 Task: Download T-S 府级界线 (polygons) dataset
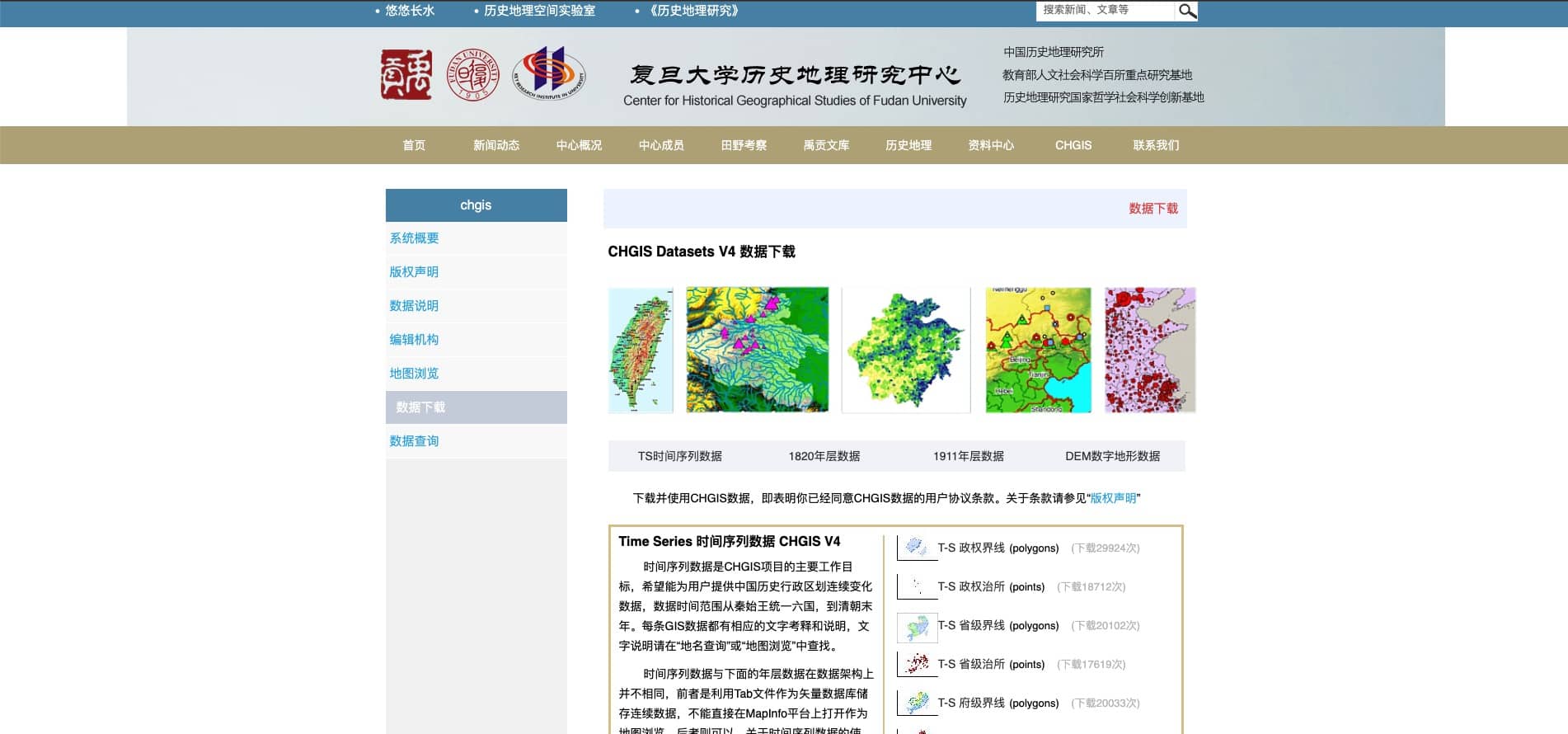click(998, 703)
